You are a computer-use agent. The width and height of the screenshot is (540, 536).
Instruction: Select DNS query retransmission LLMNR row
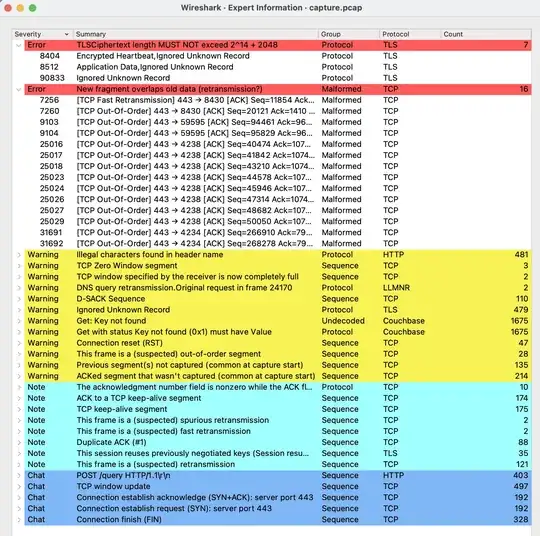tap(278, 288)
